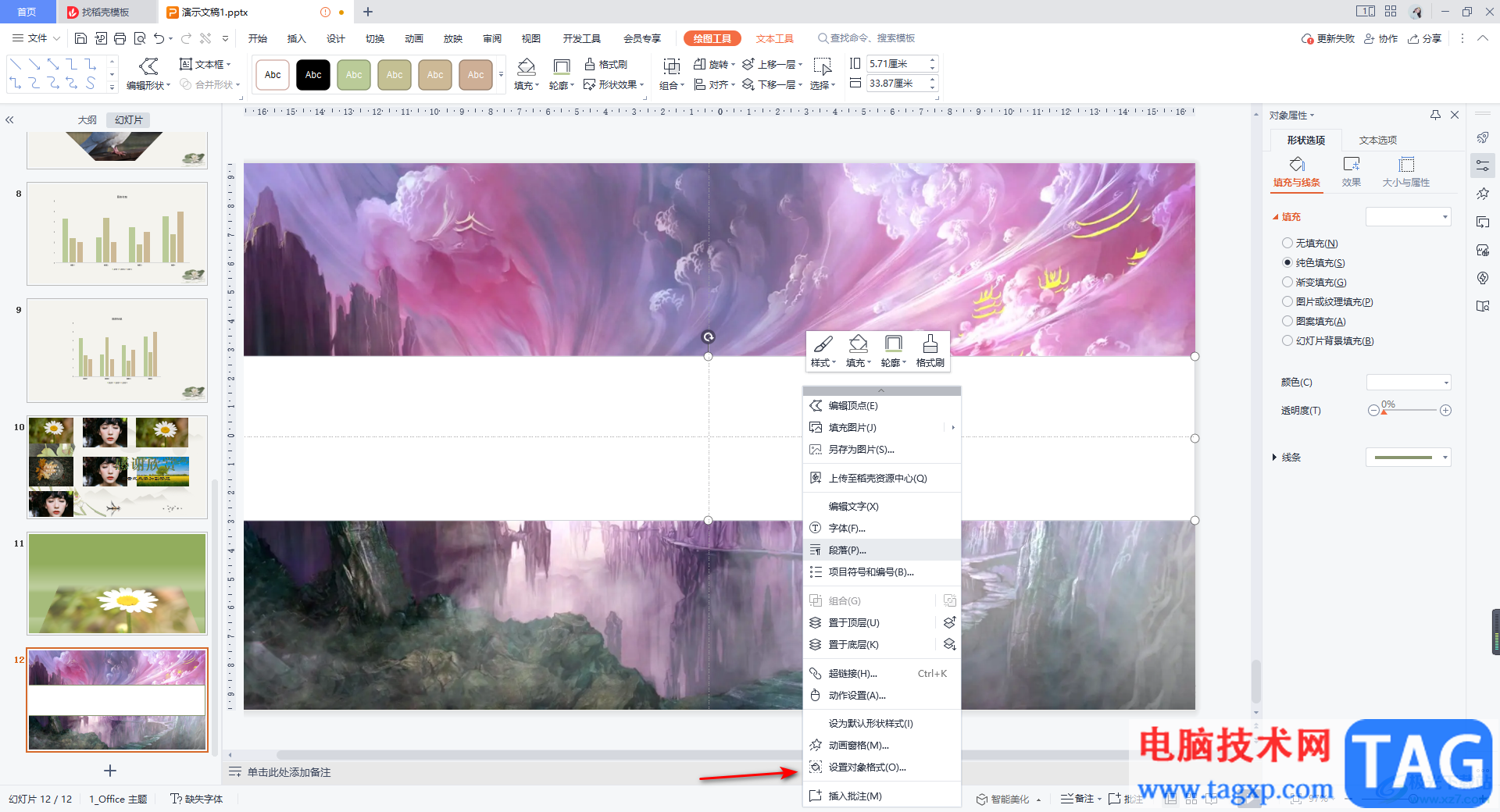
Task: Choose Set Object Format (设置对象格式) menu item
Action: (882, 767)
